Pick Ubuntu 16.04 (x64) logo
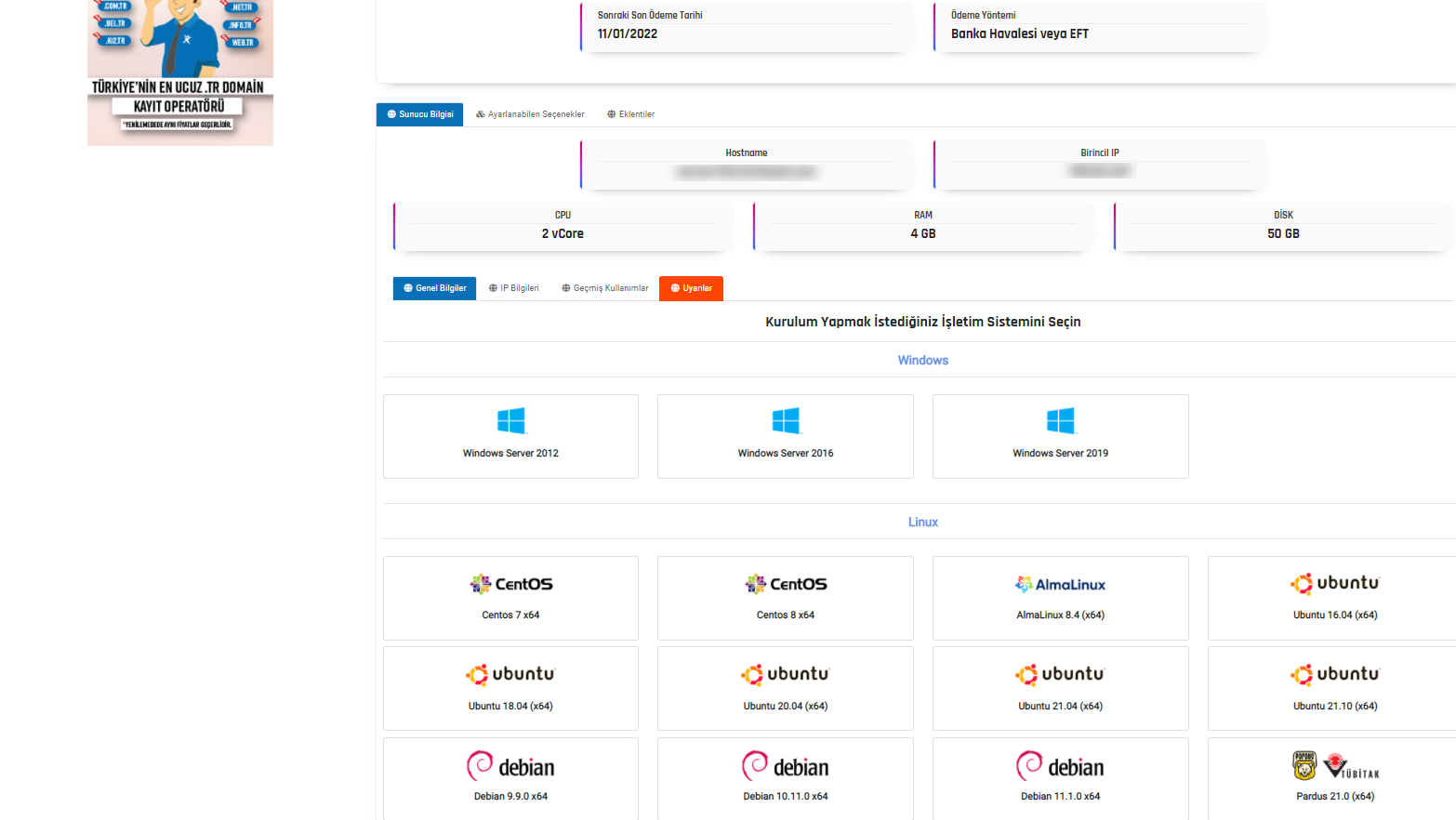1456x820 pixels. click(x=1335, y=583)
